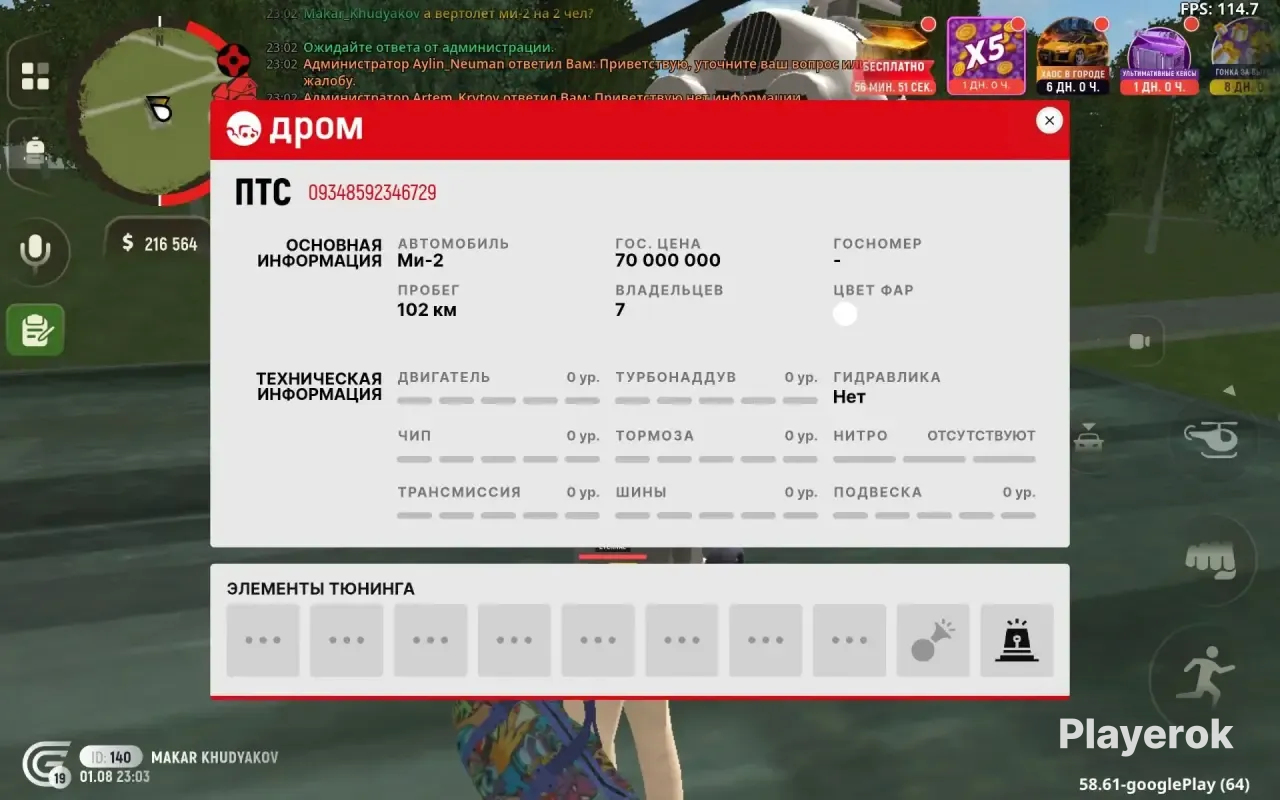The width and height of the screenshot is (1280, 800).
Task: Tap the money balance $ 216 564
Action: click(x=160, y=243)
